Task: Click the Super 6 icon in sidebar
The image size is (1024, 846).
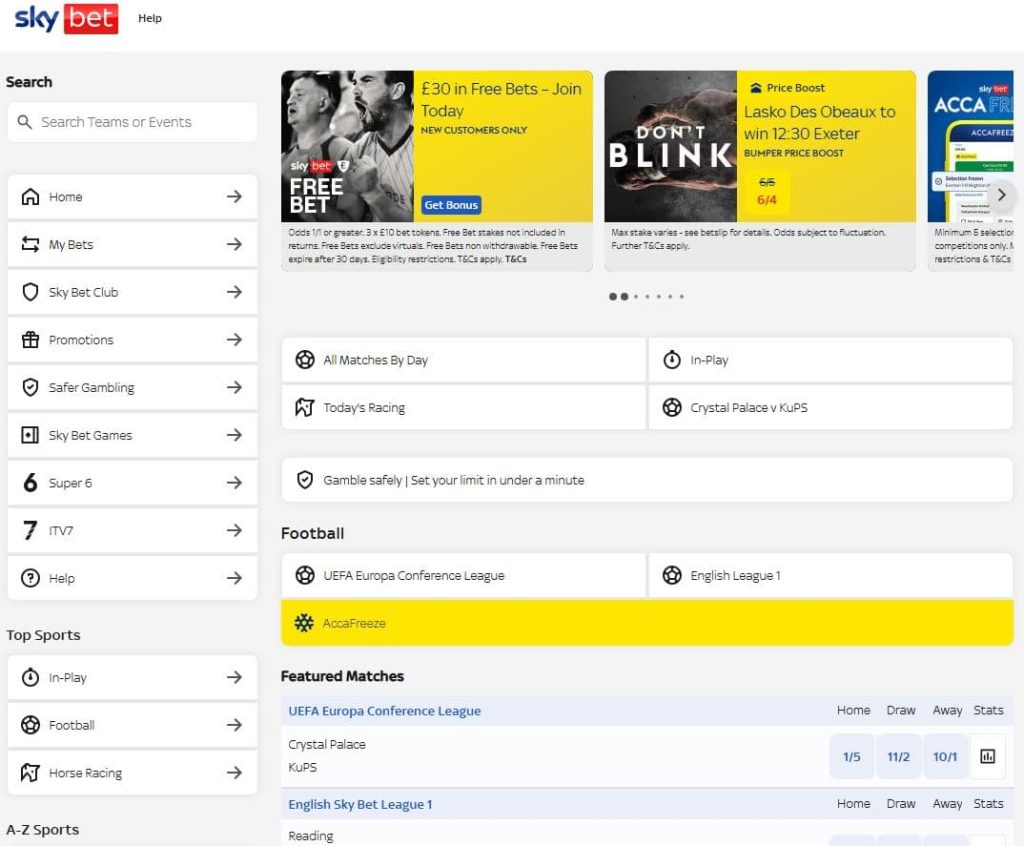Action: [x=30, y=483]
